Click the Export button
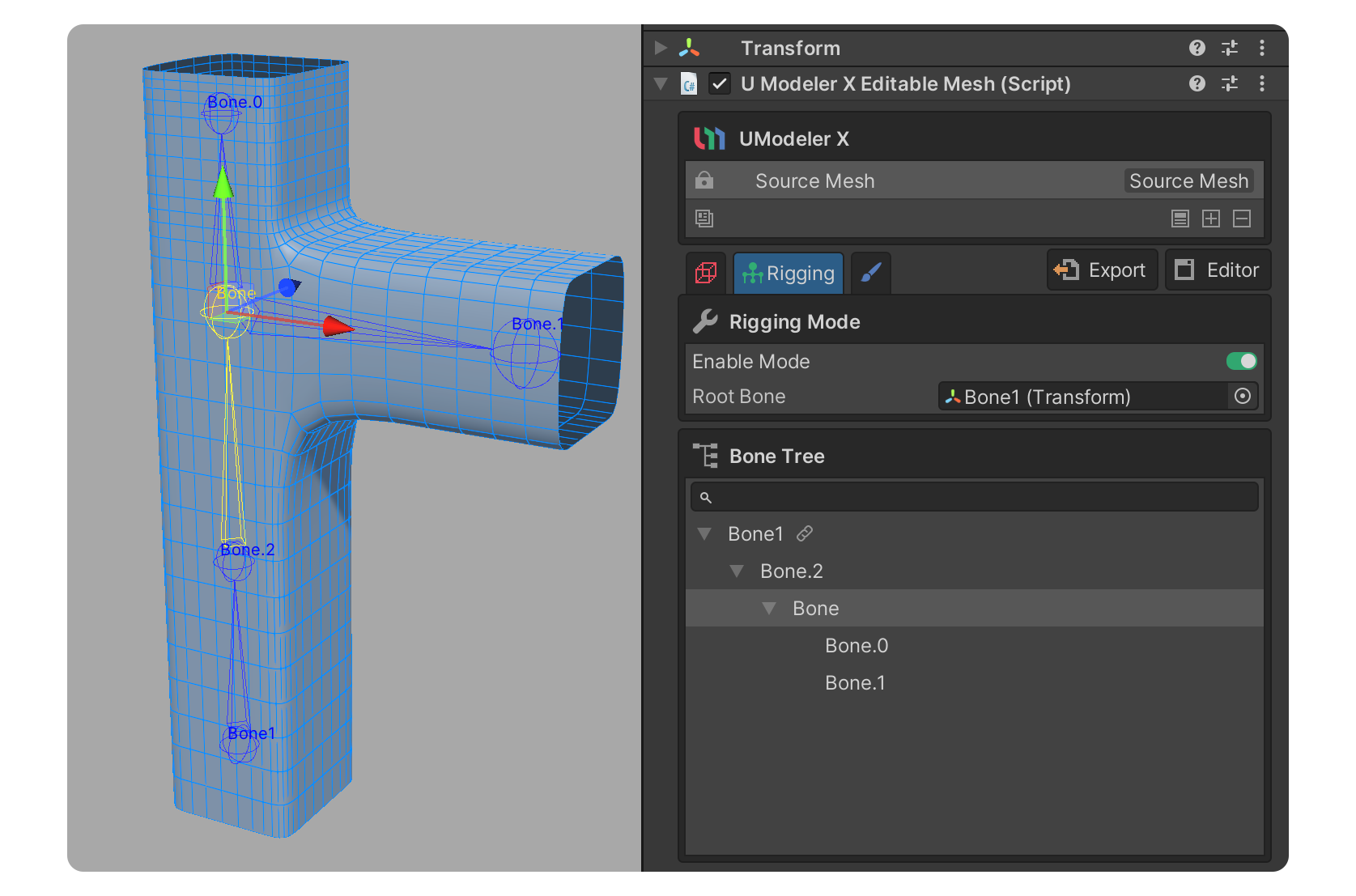The image size is (1356, 896). 1101,270
